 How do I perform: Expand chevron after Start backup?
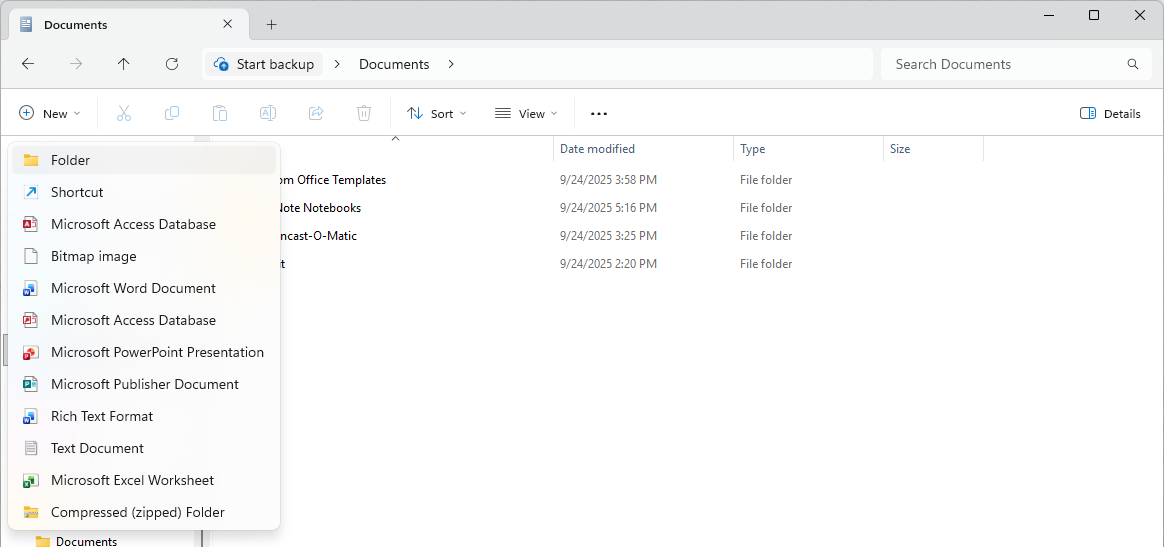coord(337,64)
